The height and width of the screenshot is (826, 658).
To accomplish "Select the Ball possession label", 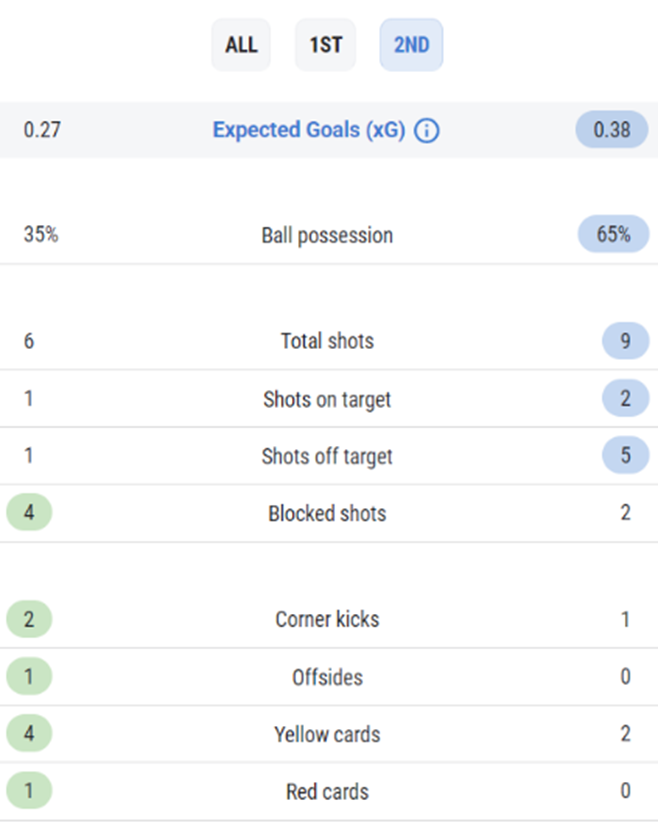I will point(327,235).
